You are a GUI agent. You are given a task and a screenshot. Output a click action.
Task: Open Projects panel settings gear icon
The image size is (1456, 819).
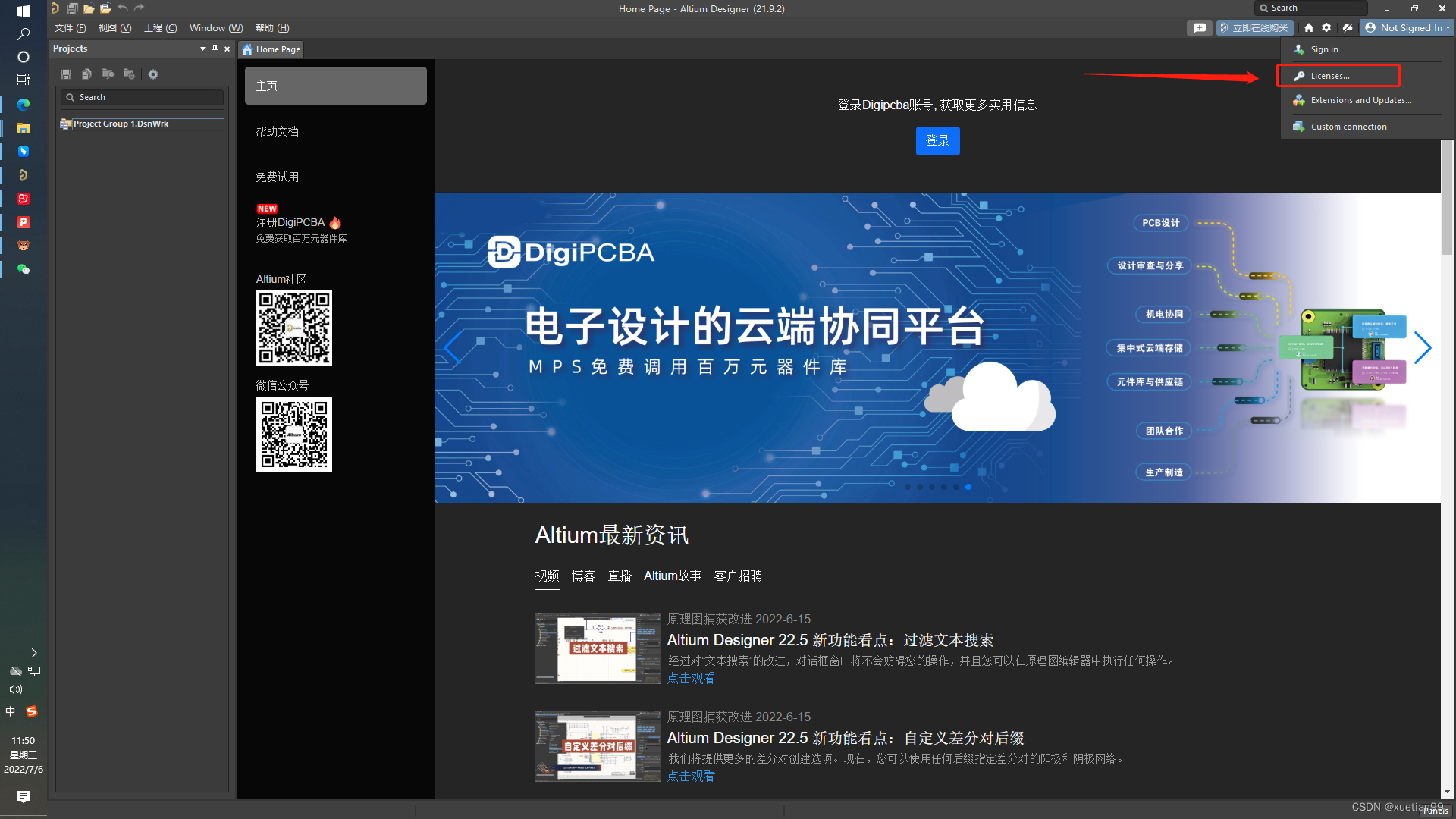[x=153, y=74]
